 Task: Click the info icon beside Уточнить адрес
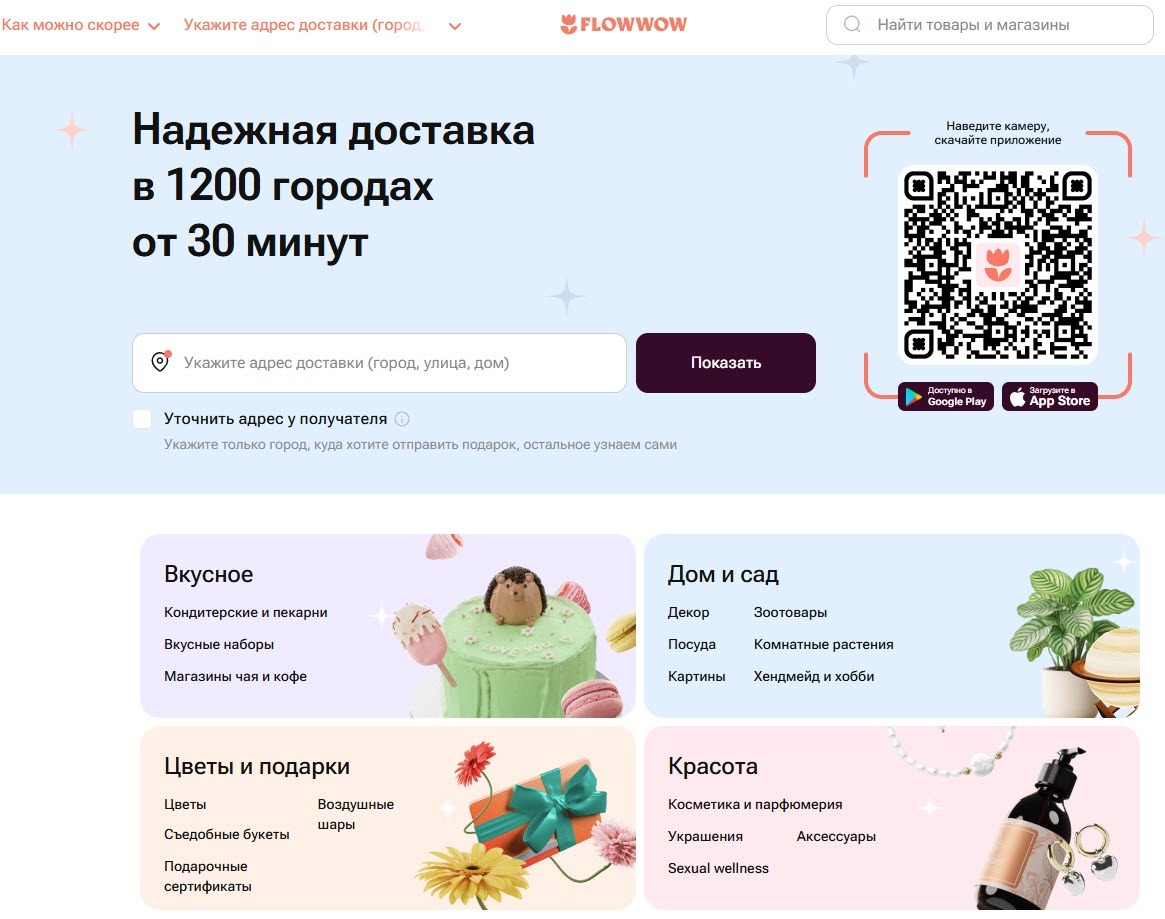click(402, 419)
